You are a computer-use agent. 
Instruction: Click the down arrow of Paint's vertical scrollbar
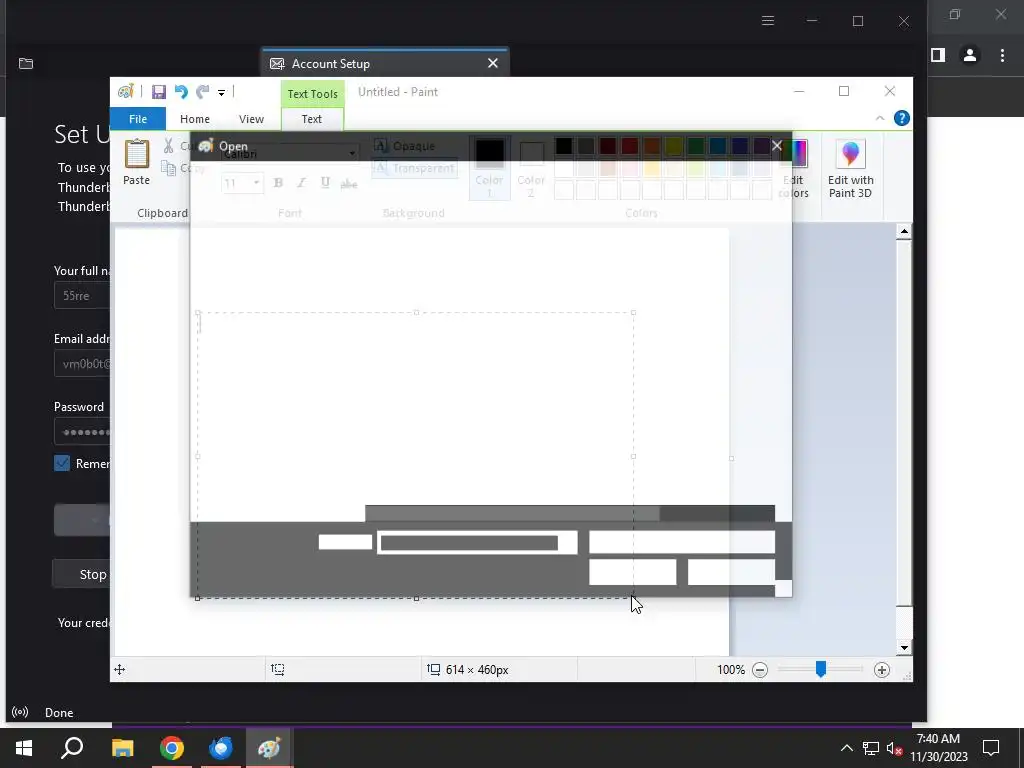904,648
